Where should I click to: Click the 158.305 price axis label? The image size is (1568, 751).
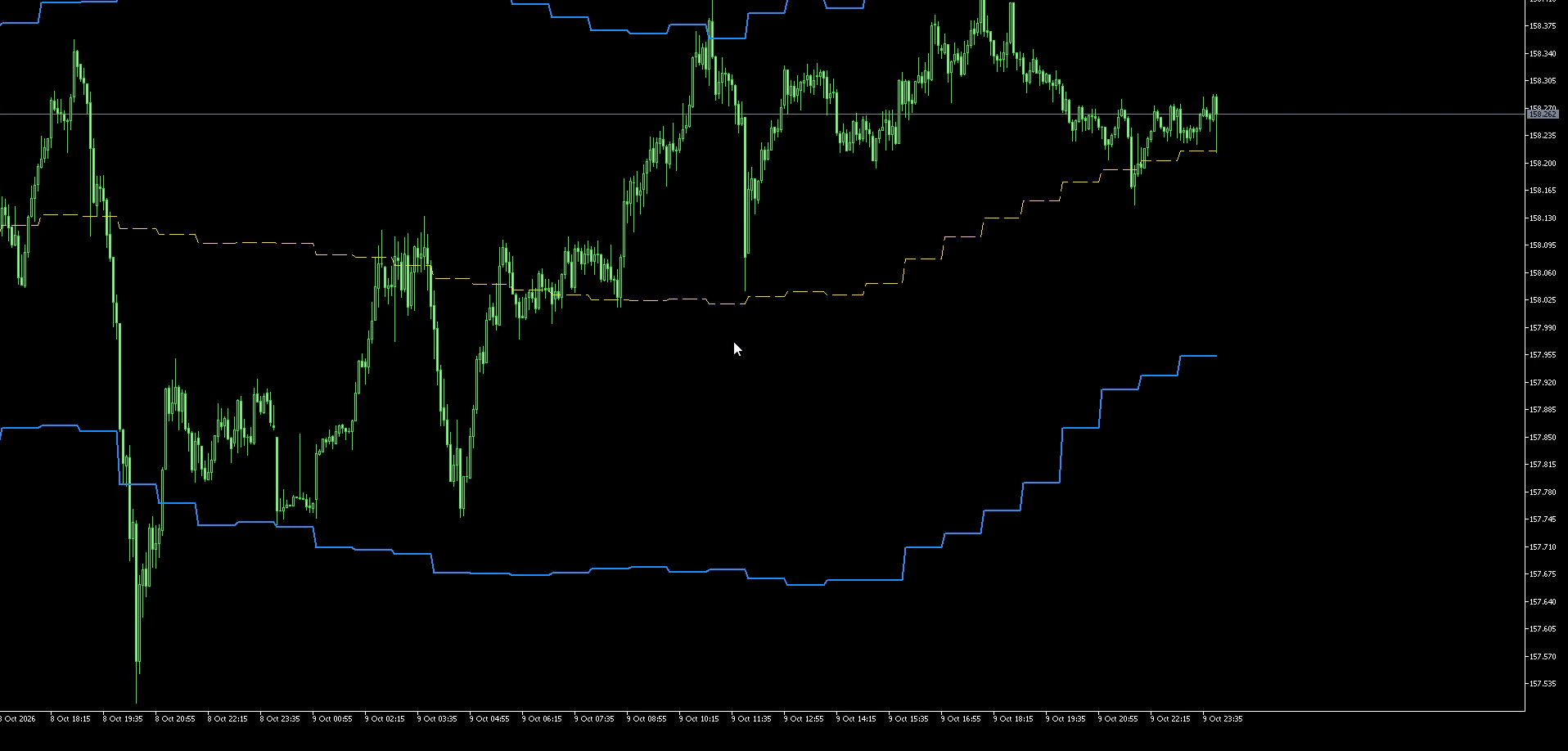(1543, 81)
